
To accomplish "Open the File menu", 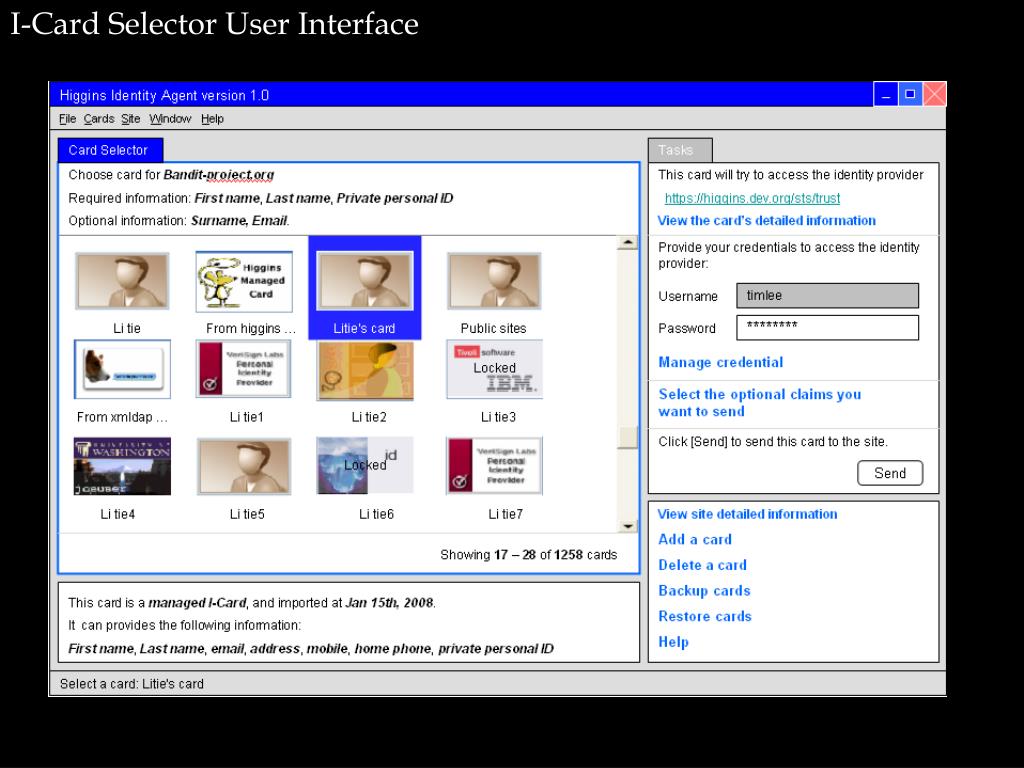I will point(67,119).
